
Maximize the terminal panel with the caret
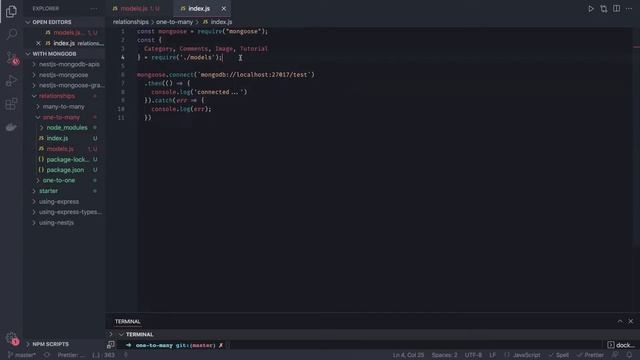coord(620,321)
